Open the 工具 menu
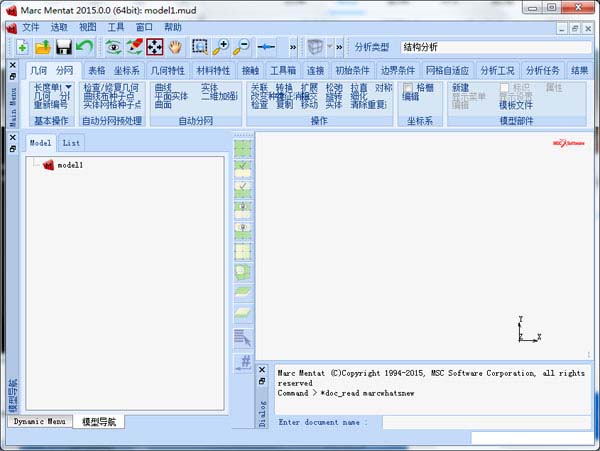 point(116,27)
